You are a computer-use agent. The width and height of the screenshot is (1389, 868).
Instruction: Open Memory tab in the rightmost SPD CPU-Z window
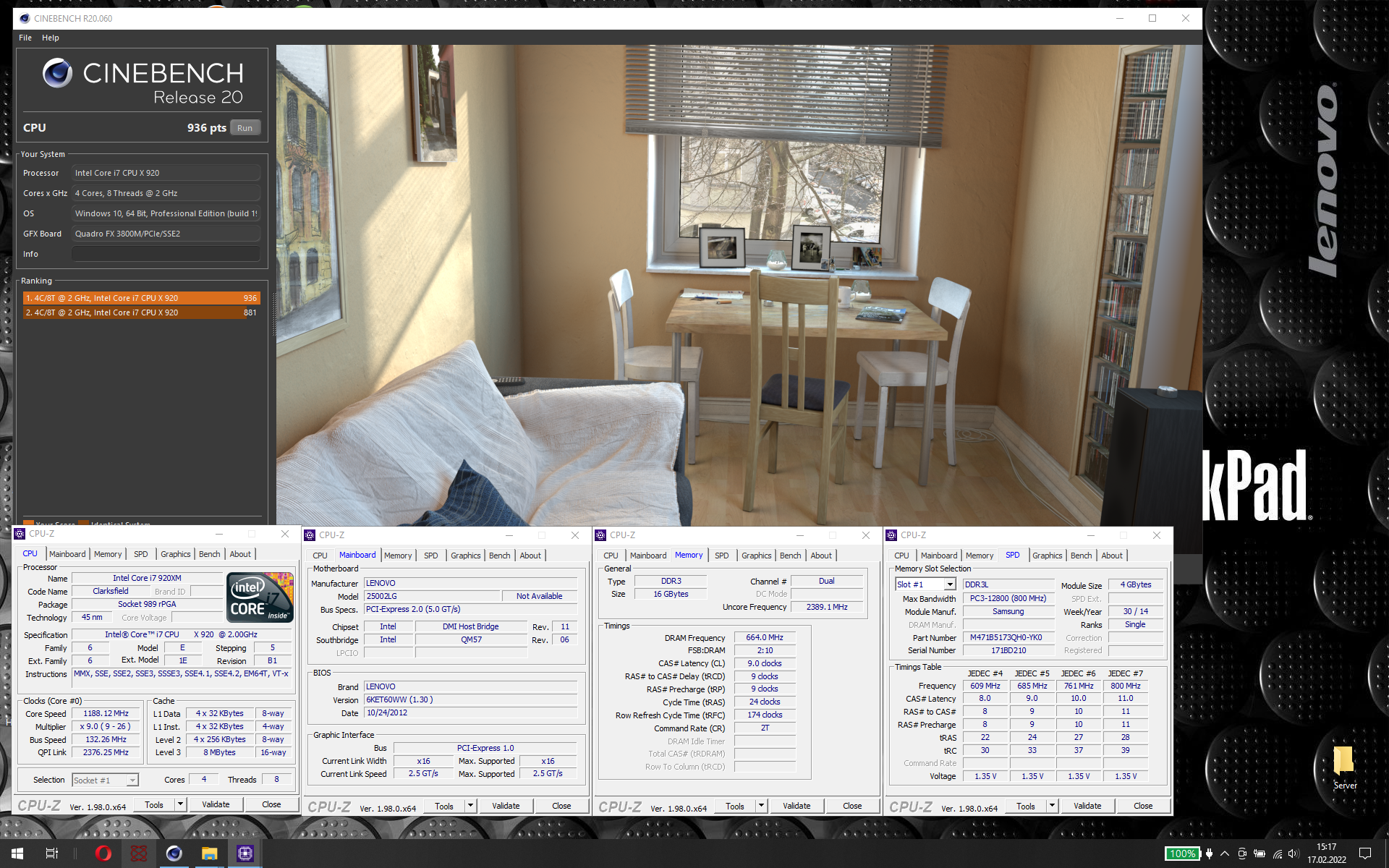980,556
